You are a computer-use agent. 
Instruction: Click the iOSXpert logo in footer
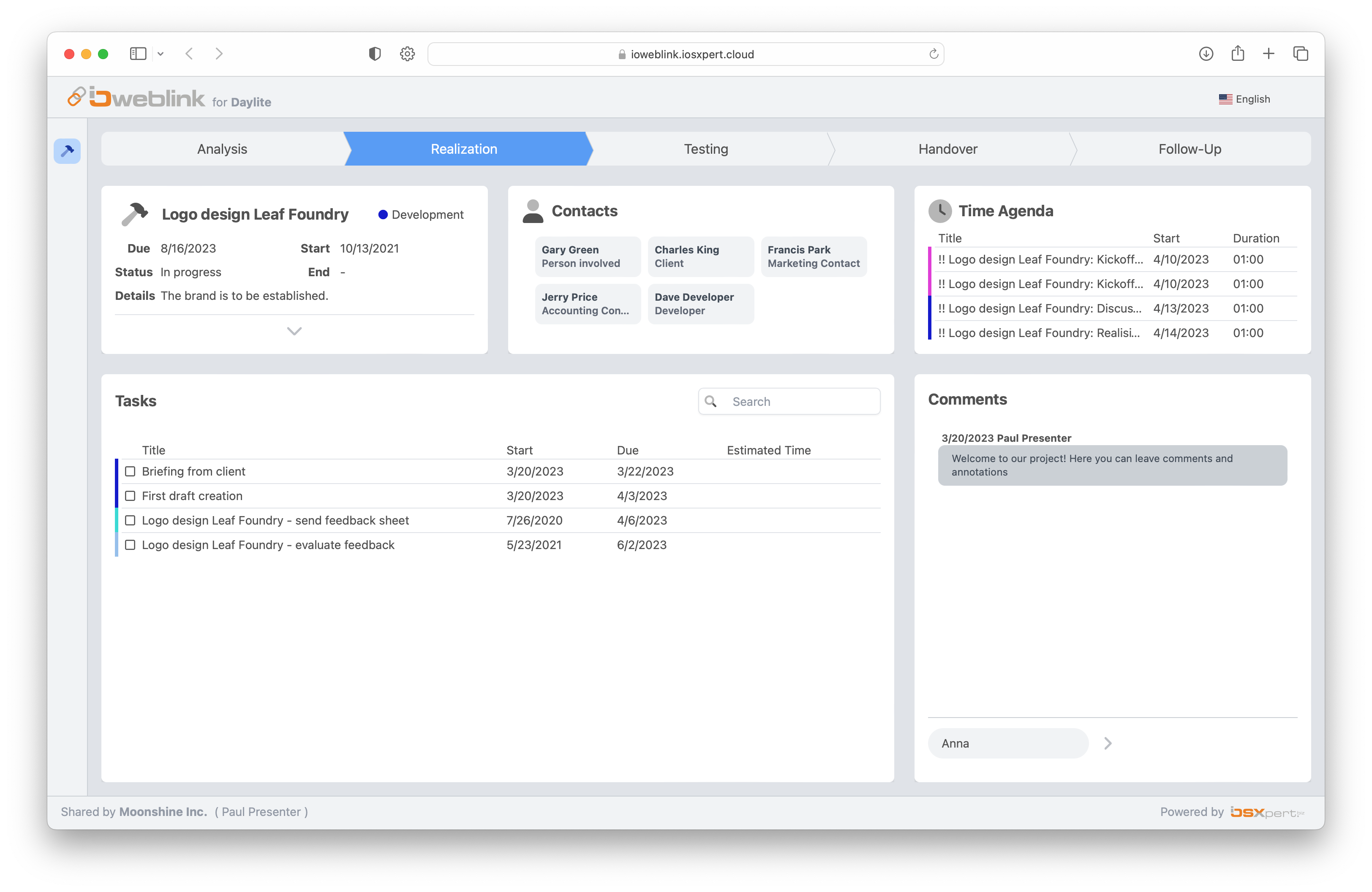(x=1267, y=812)
